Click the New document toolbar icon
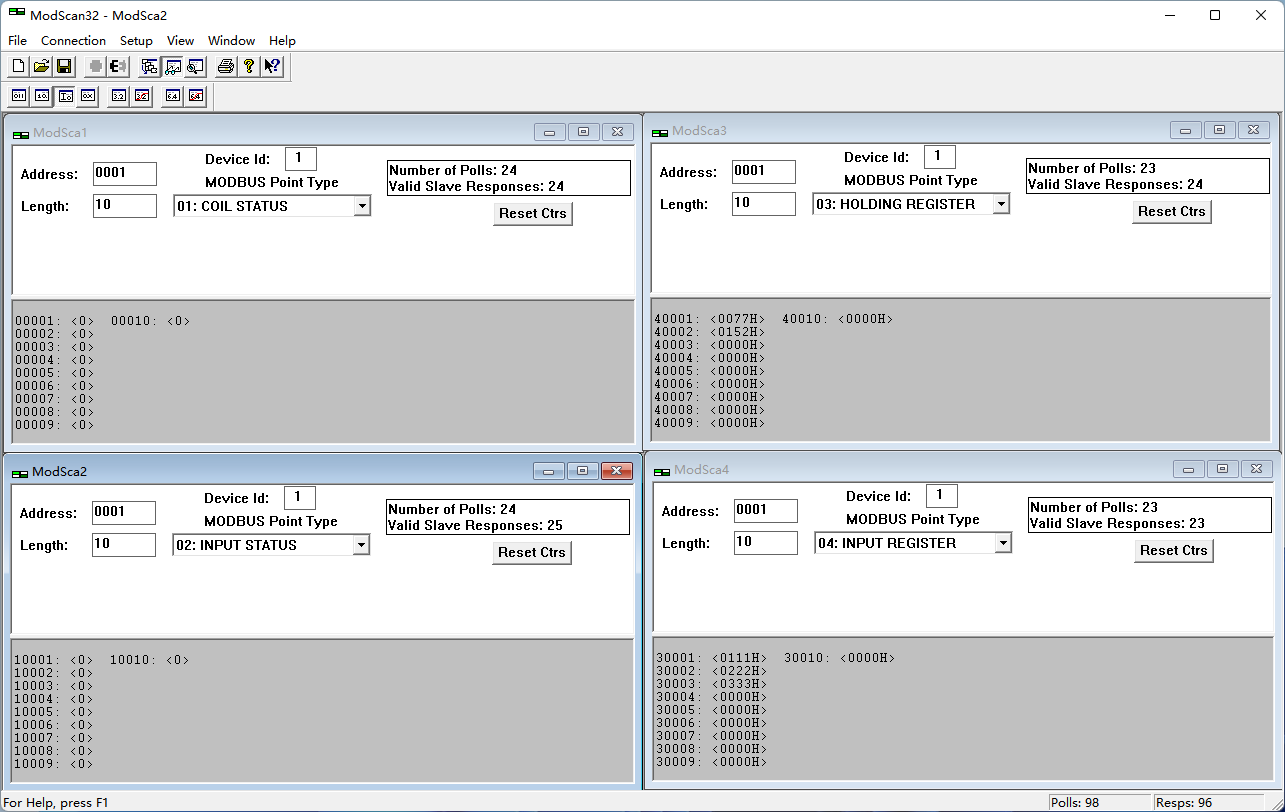 [18, 67]
